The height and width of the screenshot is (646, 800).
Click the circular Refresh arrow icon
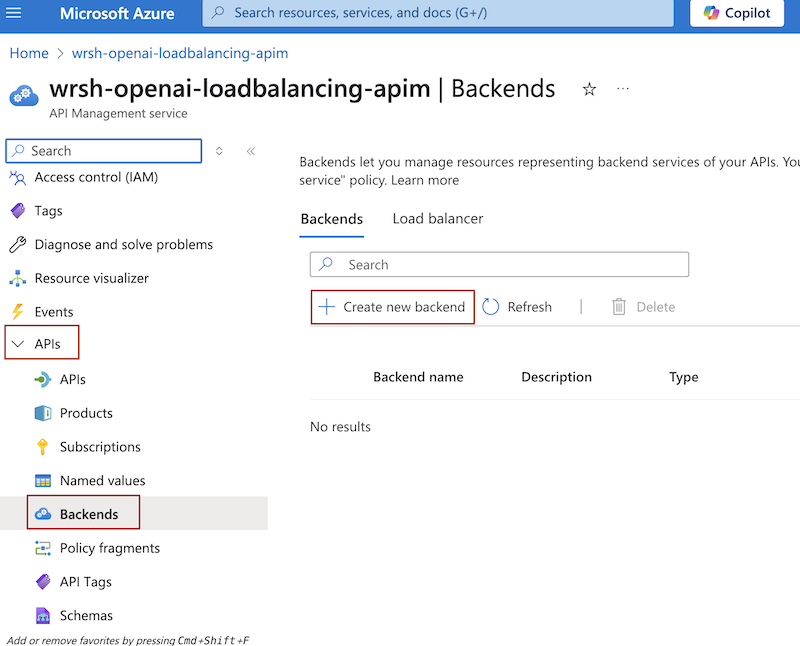click(x=490, y=307)
